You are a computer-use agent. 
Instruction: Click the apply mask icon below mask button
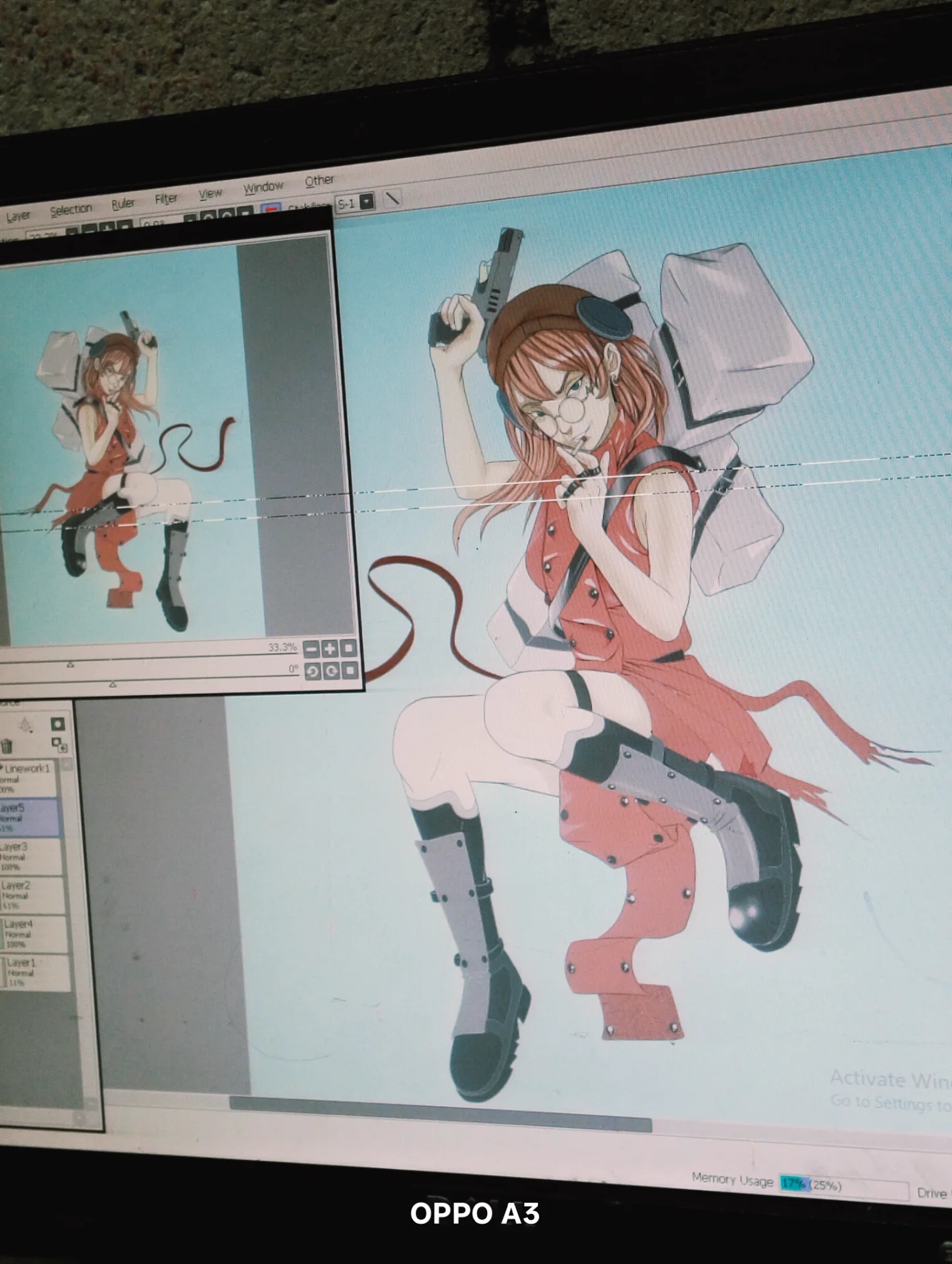point(59,745)
